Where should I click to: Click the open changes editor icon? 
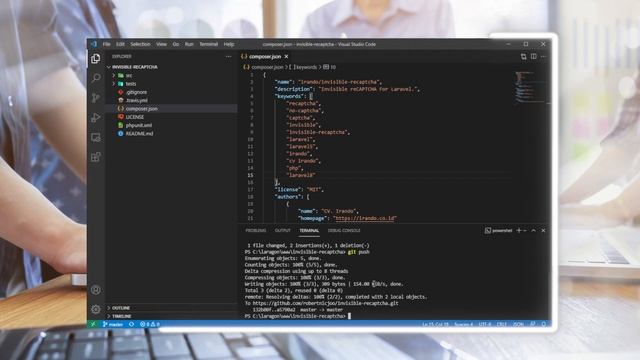pyautogui.click(x=523, y=56)
